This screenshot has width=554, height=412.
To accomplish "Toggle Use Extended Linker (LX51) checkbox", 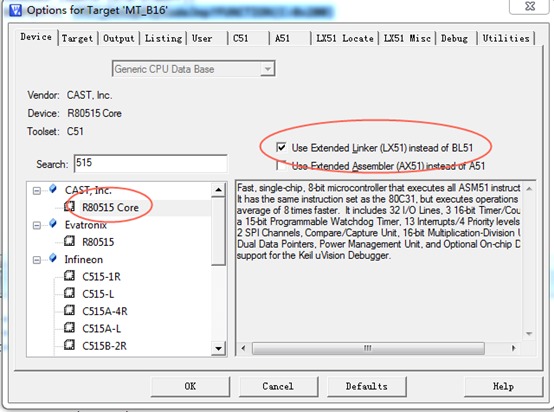I will (281, 147).
